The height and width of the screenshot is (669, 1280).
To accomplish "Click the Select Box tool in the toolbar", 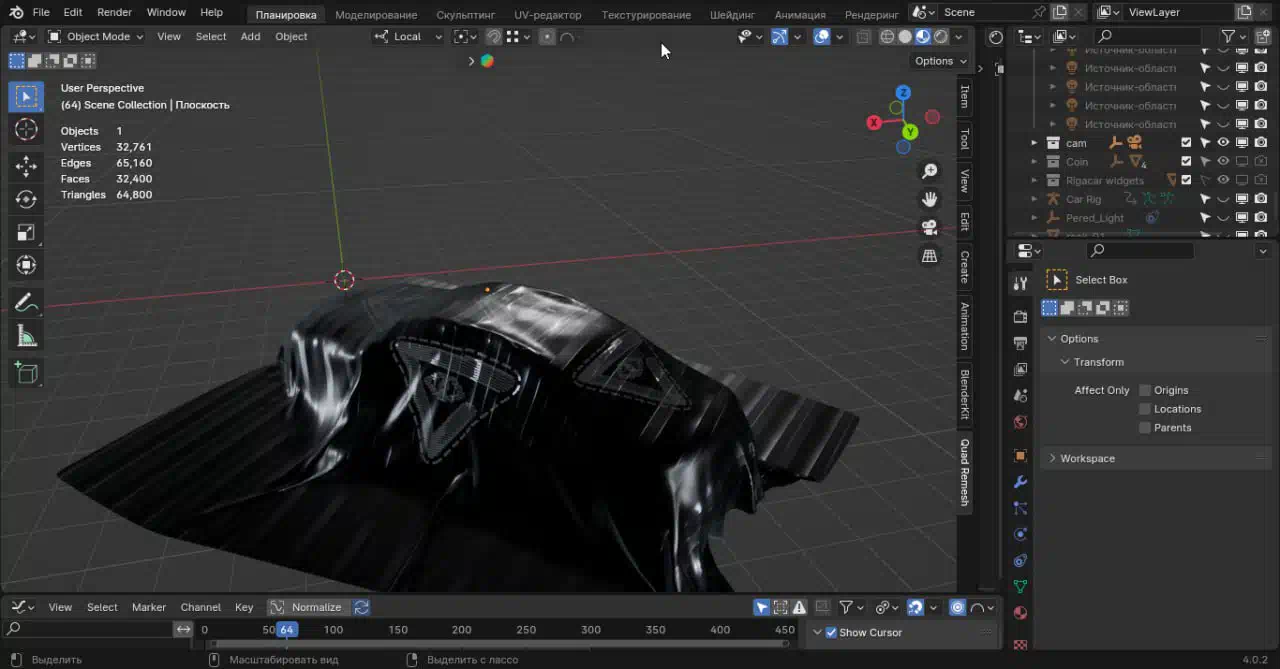I will point(26,96).
